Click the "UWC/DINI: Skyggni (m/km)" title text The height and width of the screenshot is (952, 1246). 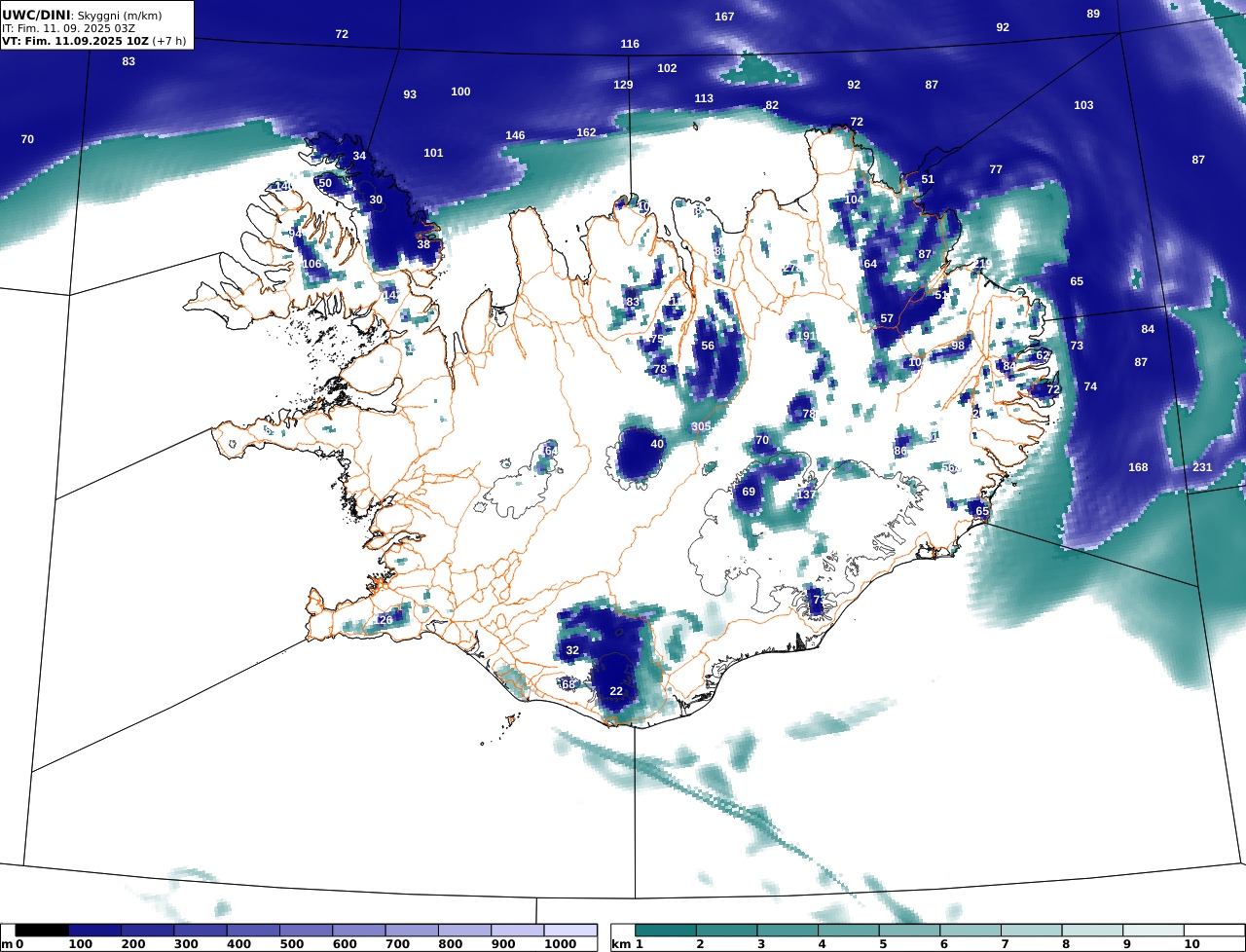coord(82,16)
